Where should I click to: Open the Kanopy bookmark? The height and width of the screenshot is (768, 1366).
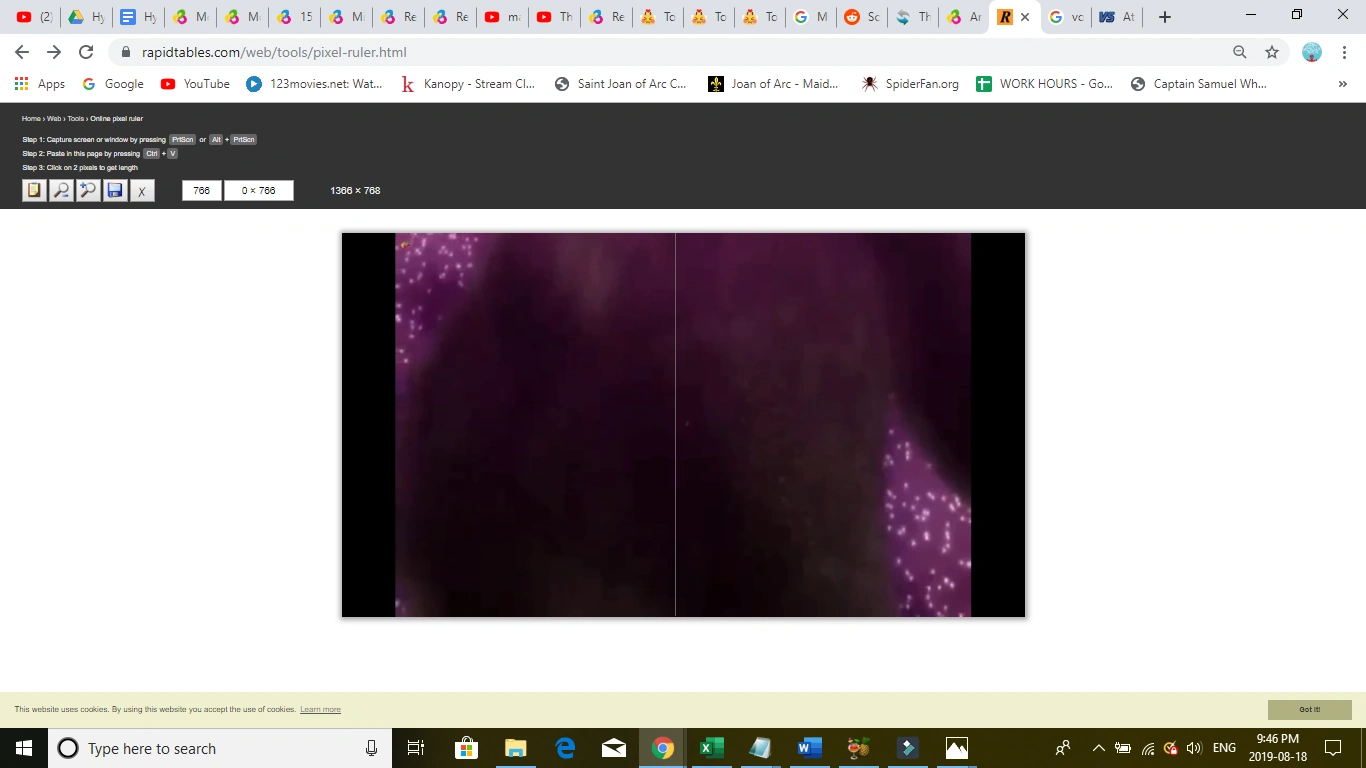click(x=468, y=84)
